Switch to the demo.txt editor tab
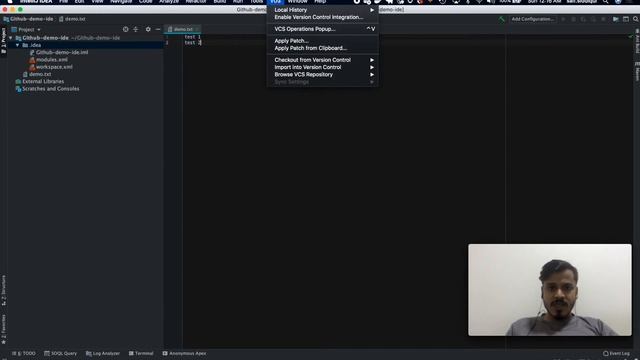This screenshot has width=640, height=360. 183,29
